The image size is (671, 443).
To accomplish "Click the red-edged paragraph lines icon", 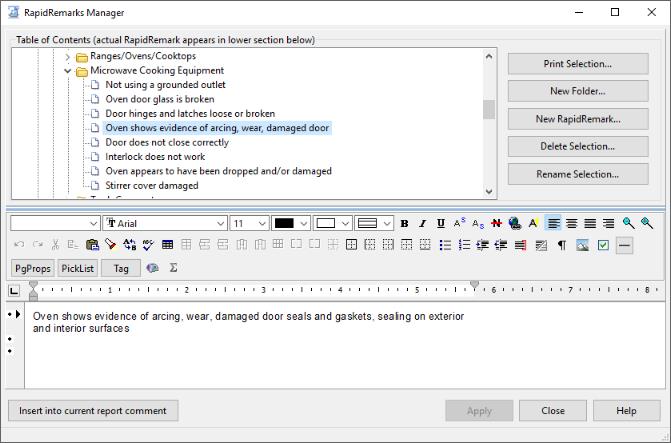I will pos(520,245).
